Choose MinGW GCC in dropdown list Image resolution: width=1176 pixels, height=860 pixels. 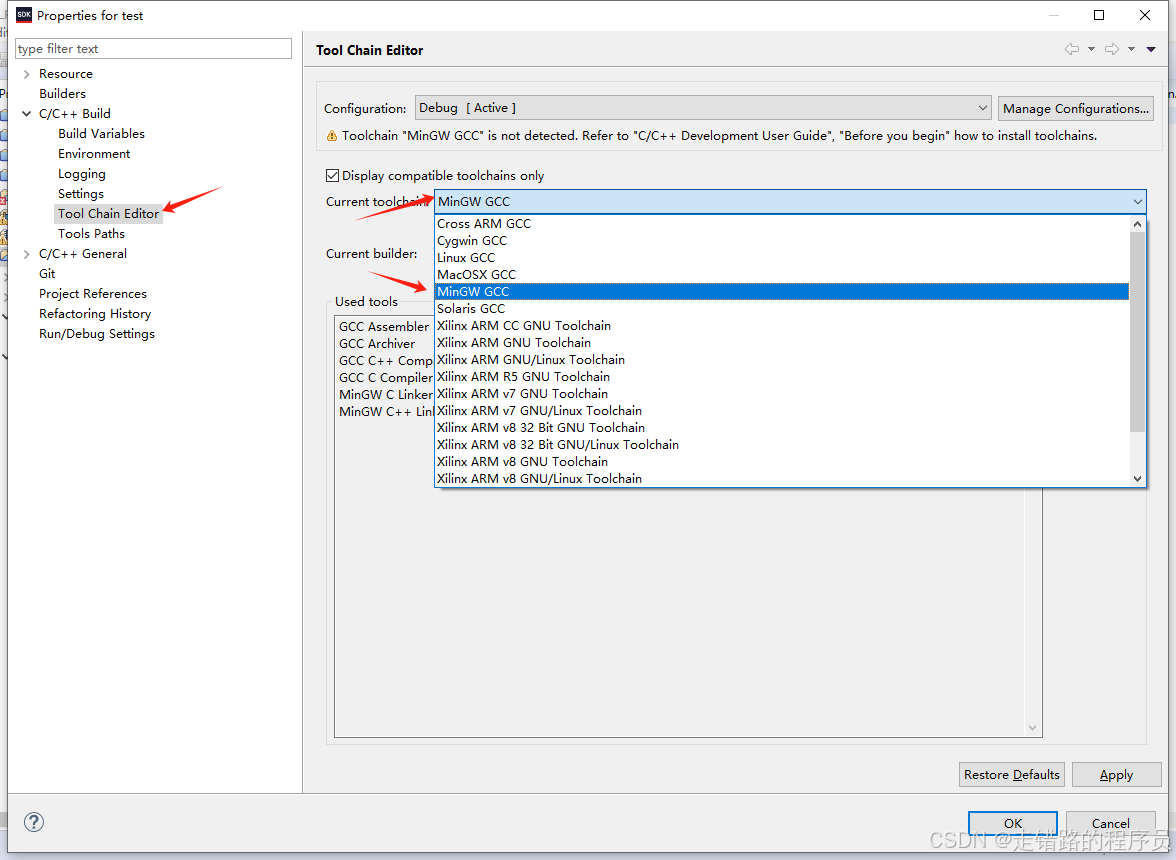pos(782,292)
